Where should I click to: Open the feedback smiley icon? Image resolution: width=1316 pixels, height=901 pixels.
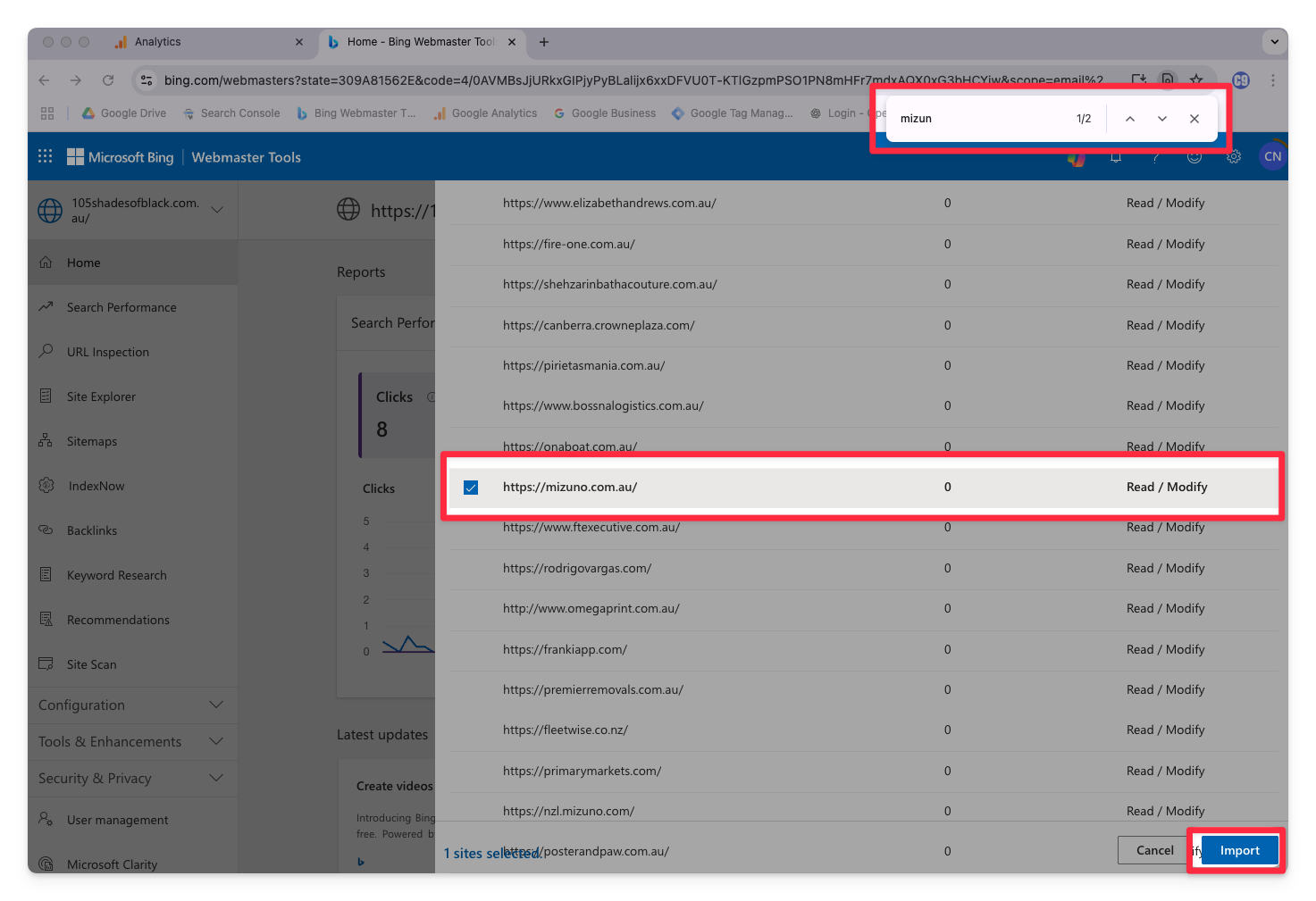[x=1194, y=157]
